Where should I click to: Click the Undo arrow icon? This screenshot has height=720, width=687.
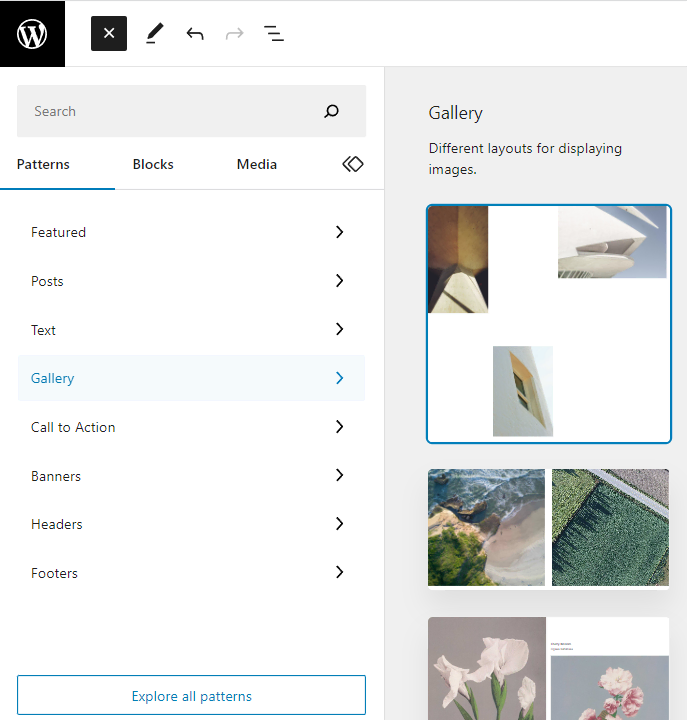pos(195,34)
